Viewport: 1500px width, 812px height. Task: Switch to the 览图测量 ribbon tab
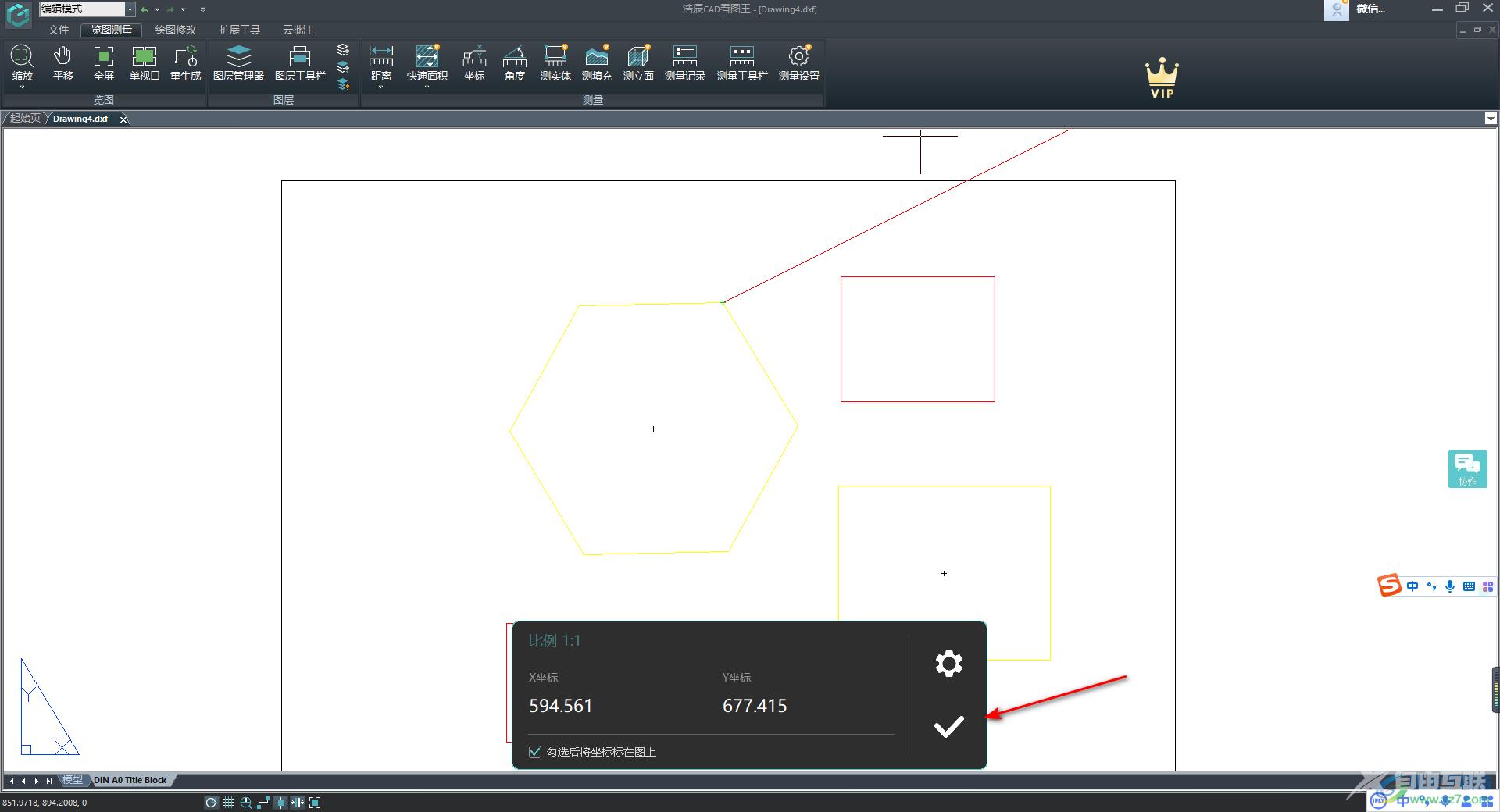point(111,30)
